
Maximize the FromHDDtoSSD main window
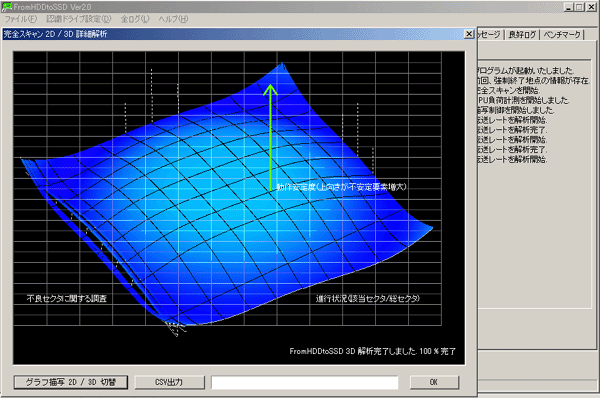tap(579, 7)
